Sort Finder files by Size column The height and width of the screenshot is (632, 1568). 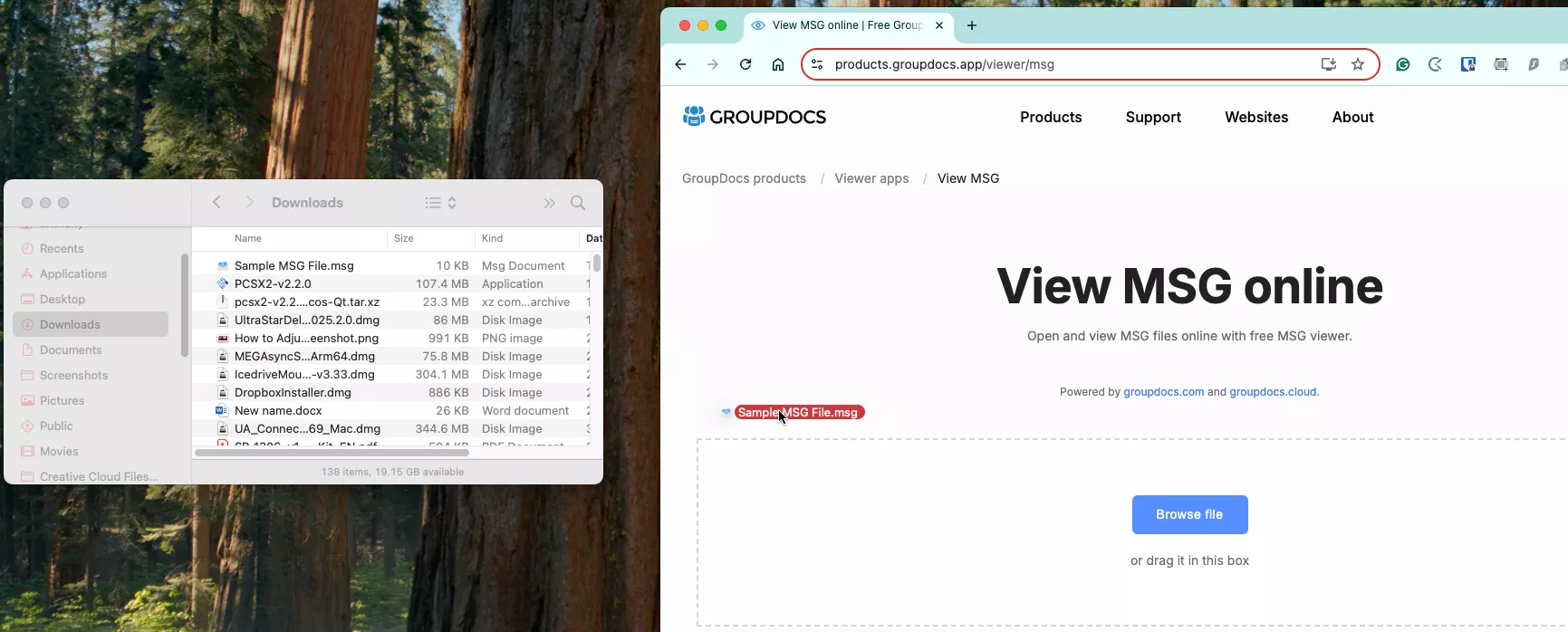tap(431, 238)
